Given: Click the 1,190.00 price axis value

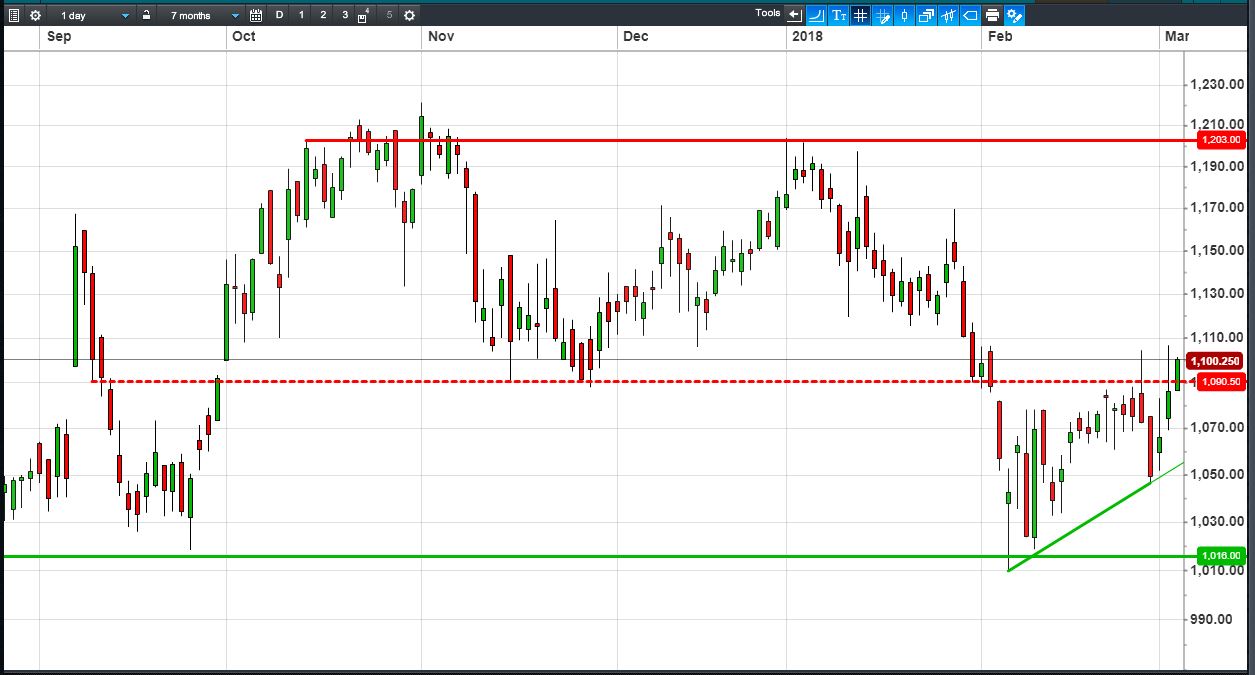Looking at the screenshot, I should (1218, 166).
